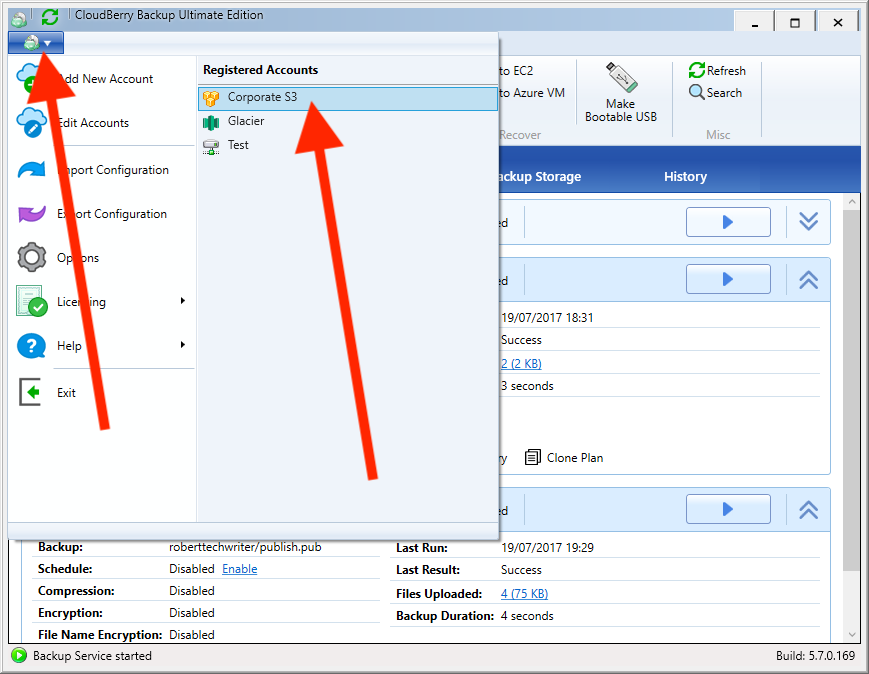Screen dimensions: 869x674
Task: Run the plan last run at 18:31
Action: click(728, 279)
